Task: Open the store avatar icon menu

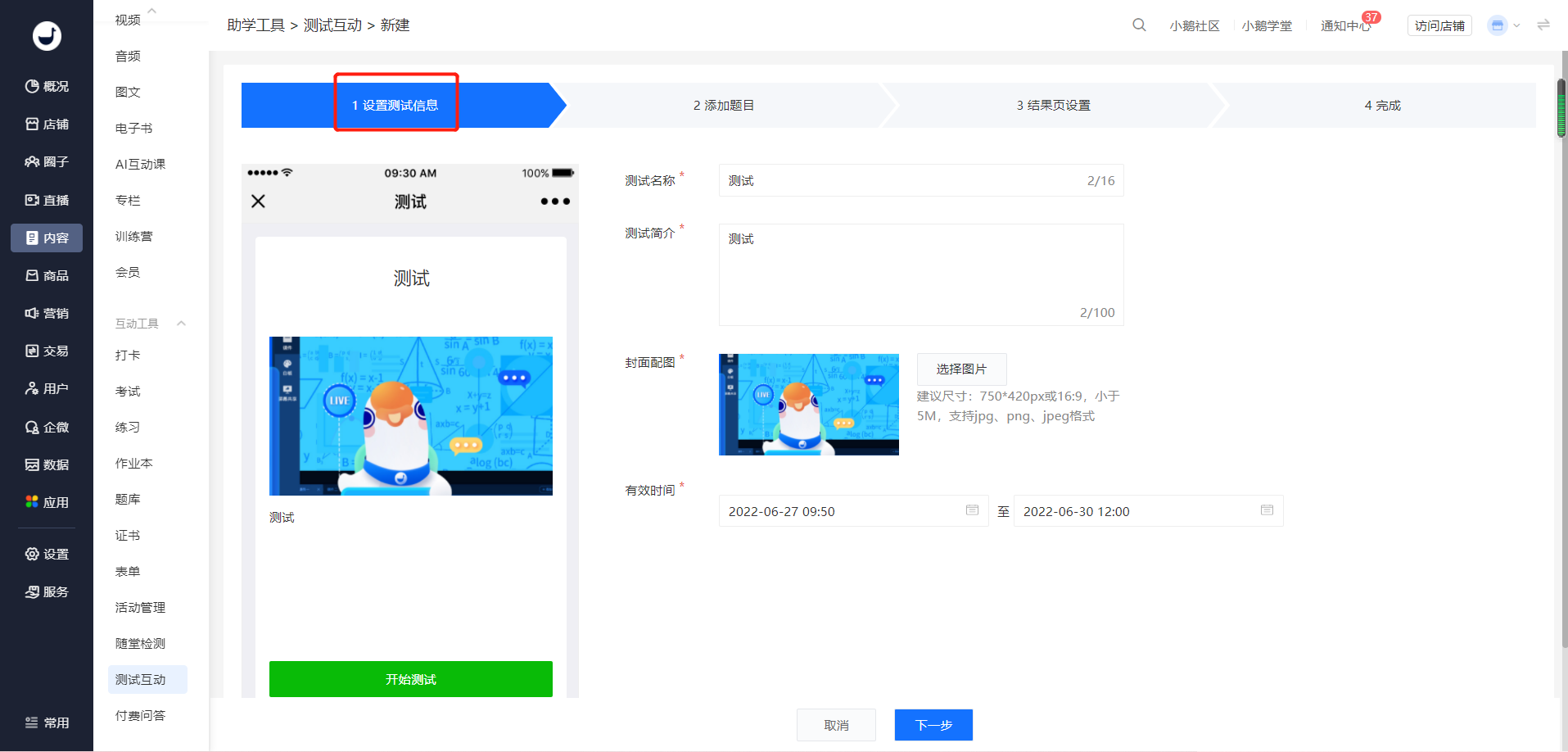Action: coord(1497,25)
